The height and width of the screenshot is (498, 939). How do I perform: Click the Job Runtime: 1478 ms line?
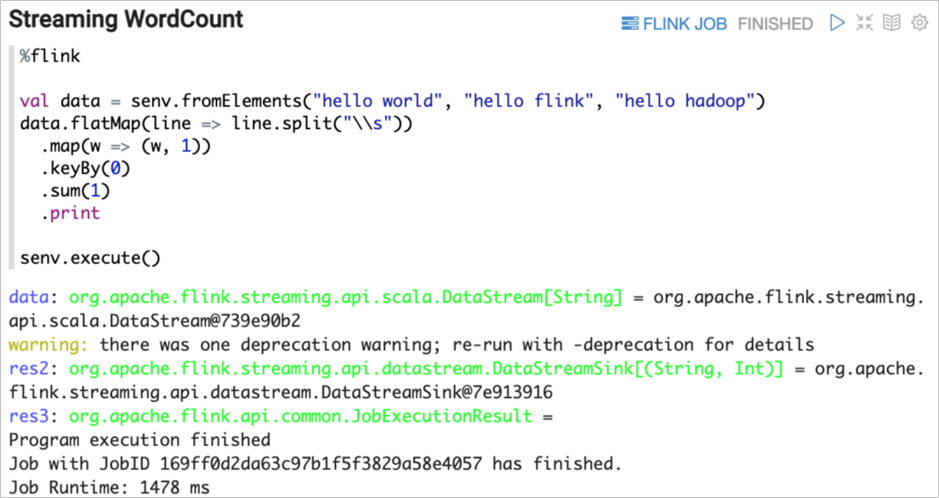[110, 488]
